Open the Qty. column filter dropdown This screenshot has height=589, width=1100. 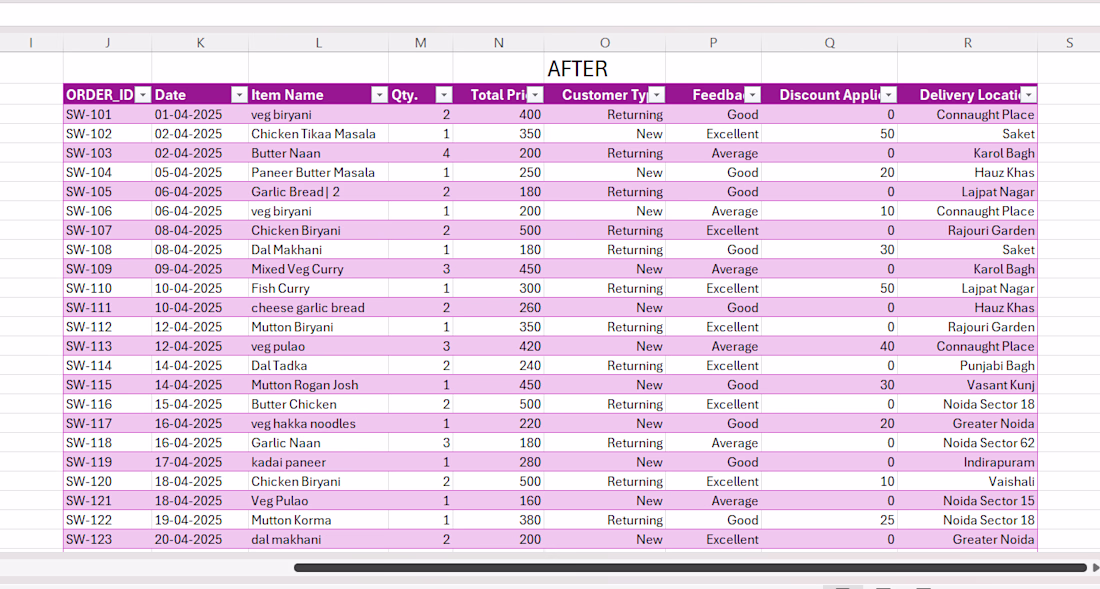444,95
